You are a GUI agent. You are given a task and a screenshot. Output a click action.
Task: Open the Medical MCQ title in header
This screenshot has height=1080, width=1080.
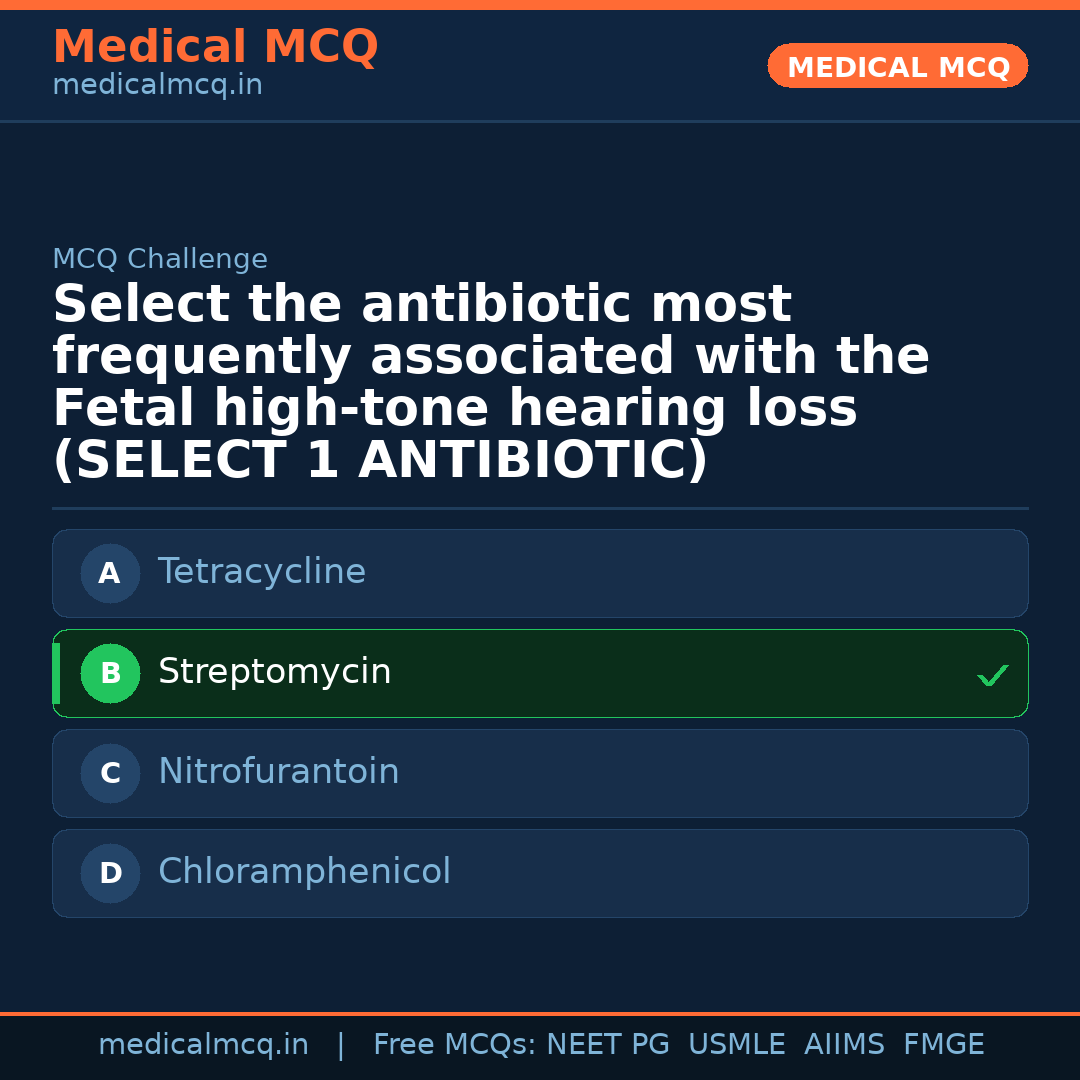(215, 47)
